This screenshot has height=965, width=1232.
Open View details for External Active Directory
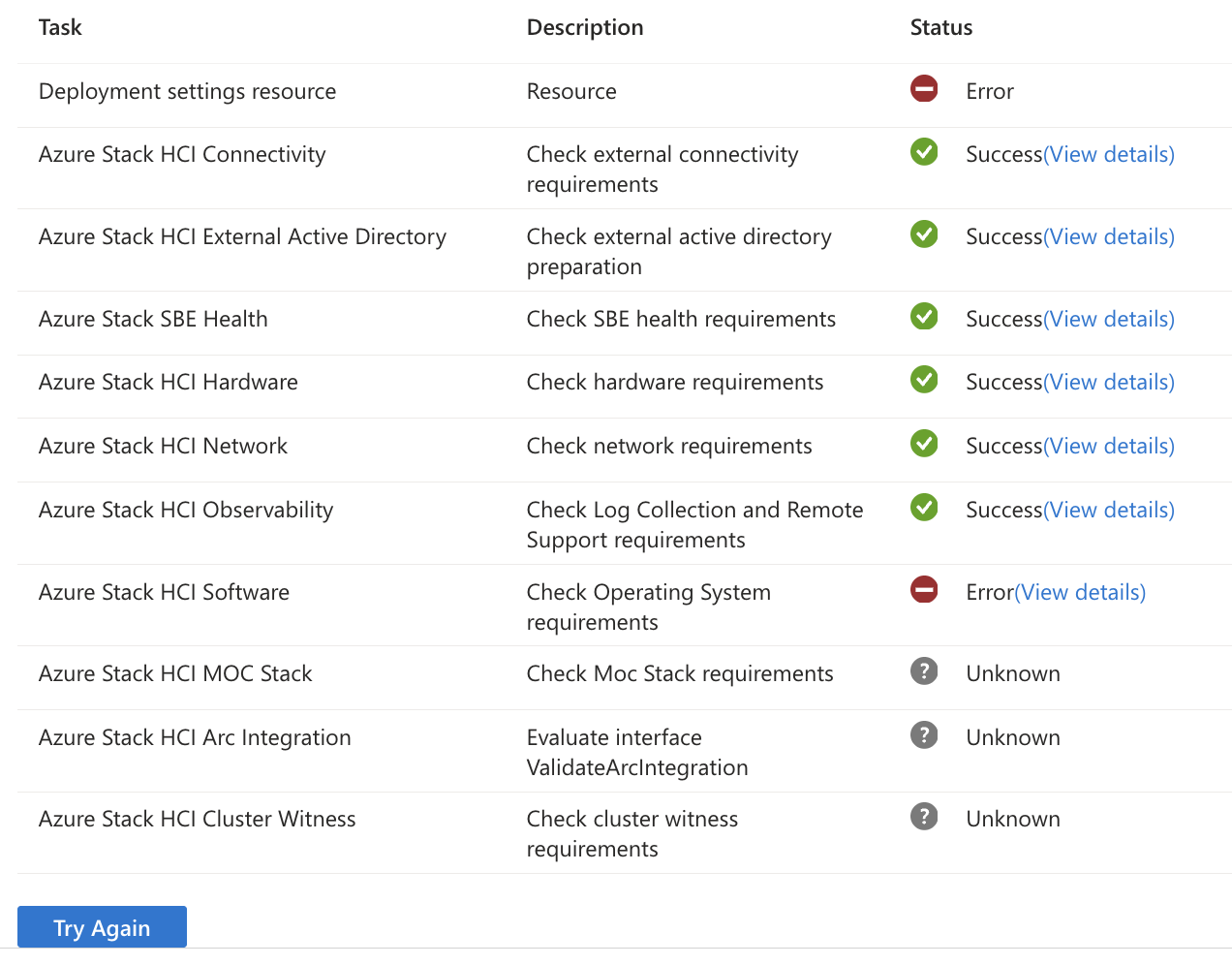(x=1109, y=237)
